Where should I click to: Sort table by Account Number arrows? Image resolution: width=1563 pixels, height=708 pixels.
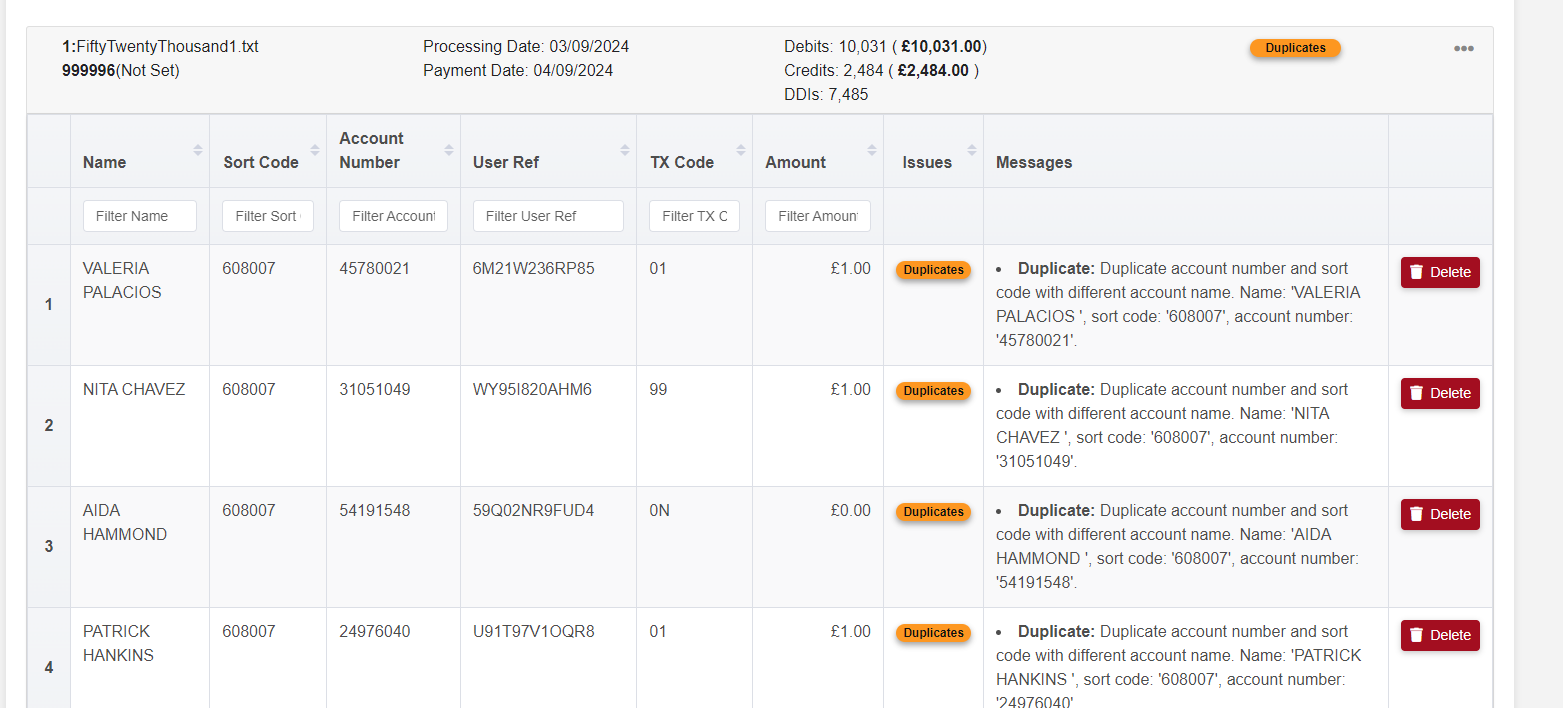pyautogui.click(x=449, y=150)
